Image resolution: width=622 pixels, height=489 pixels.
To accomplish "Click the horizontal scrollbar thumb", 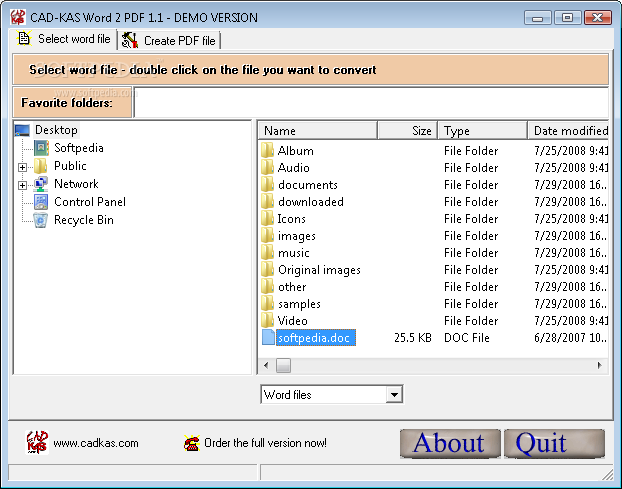I will (x=283, y=365).
